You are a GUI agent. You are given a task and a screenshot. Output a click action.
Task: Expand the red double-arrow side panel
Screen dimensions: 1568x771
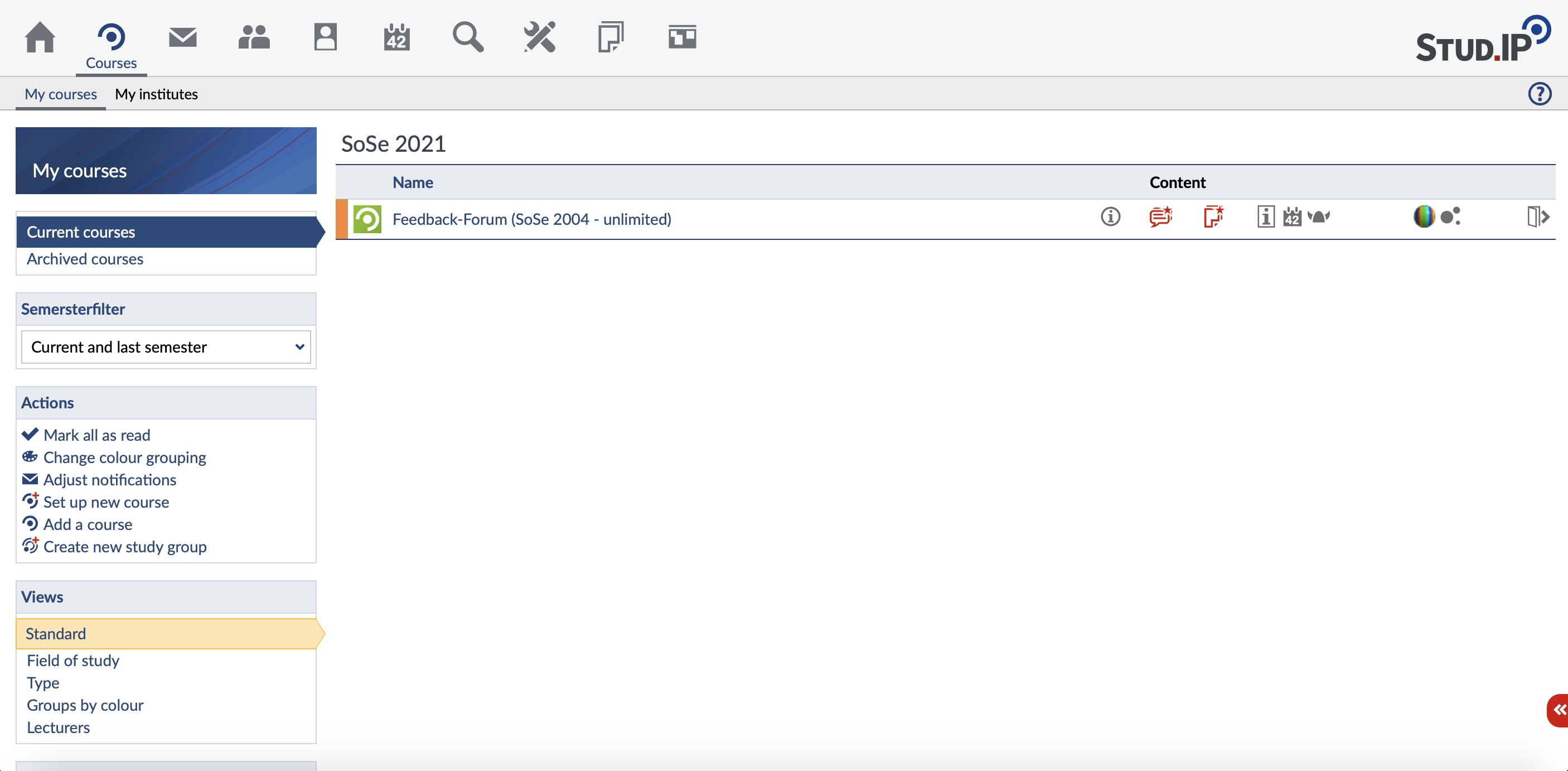(1559, 710)
